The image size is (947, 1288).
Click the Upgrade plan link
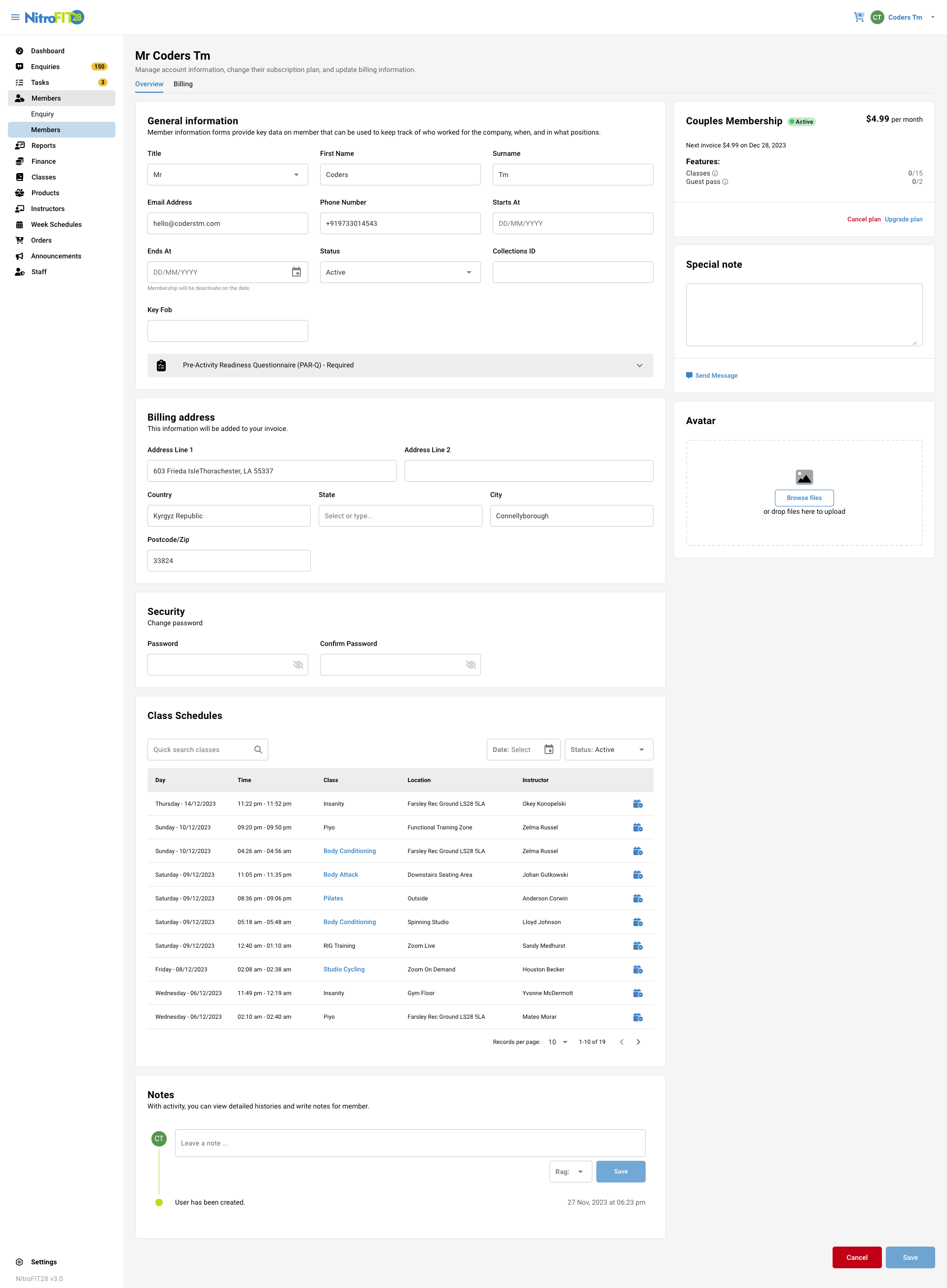pyautogui.click(x=904, y=219)
